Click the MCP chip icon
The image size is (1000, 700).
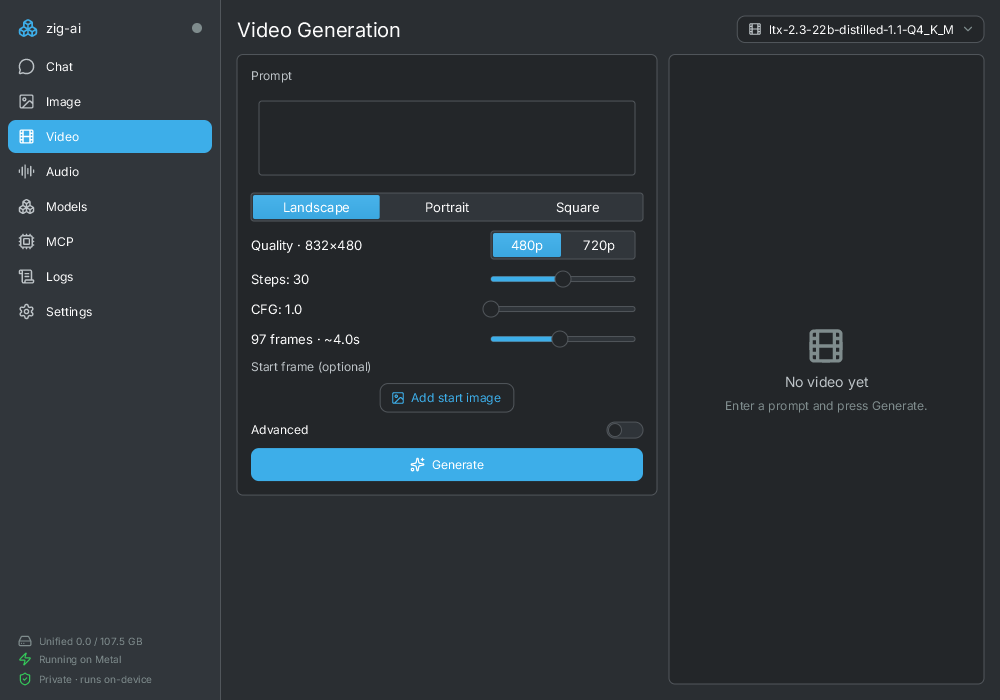(x=26, y=242)
